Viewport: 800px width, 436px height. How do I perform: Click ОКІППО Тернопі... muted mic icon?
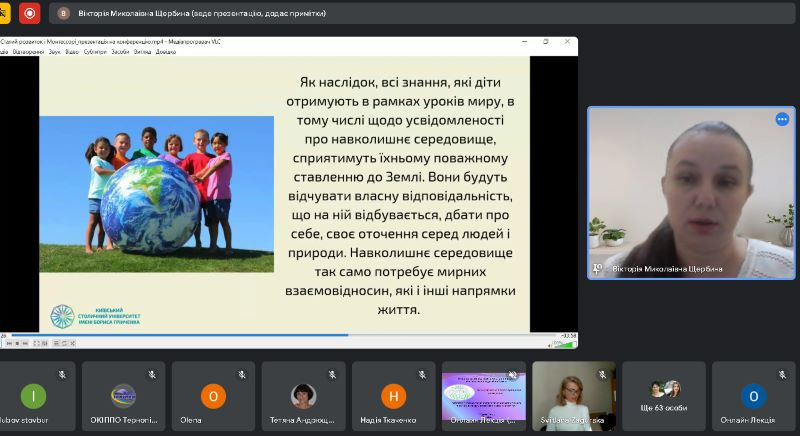click(x=152, y=375)
